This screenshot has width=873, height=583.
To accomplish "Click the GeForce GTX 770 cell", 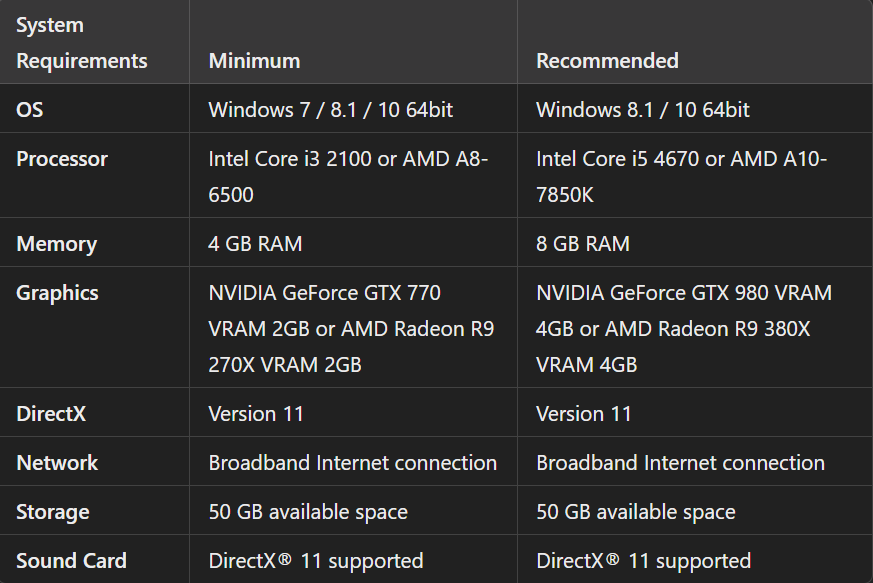I will pos(351,328).
